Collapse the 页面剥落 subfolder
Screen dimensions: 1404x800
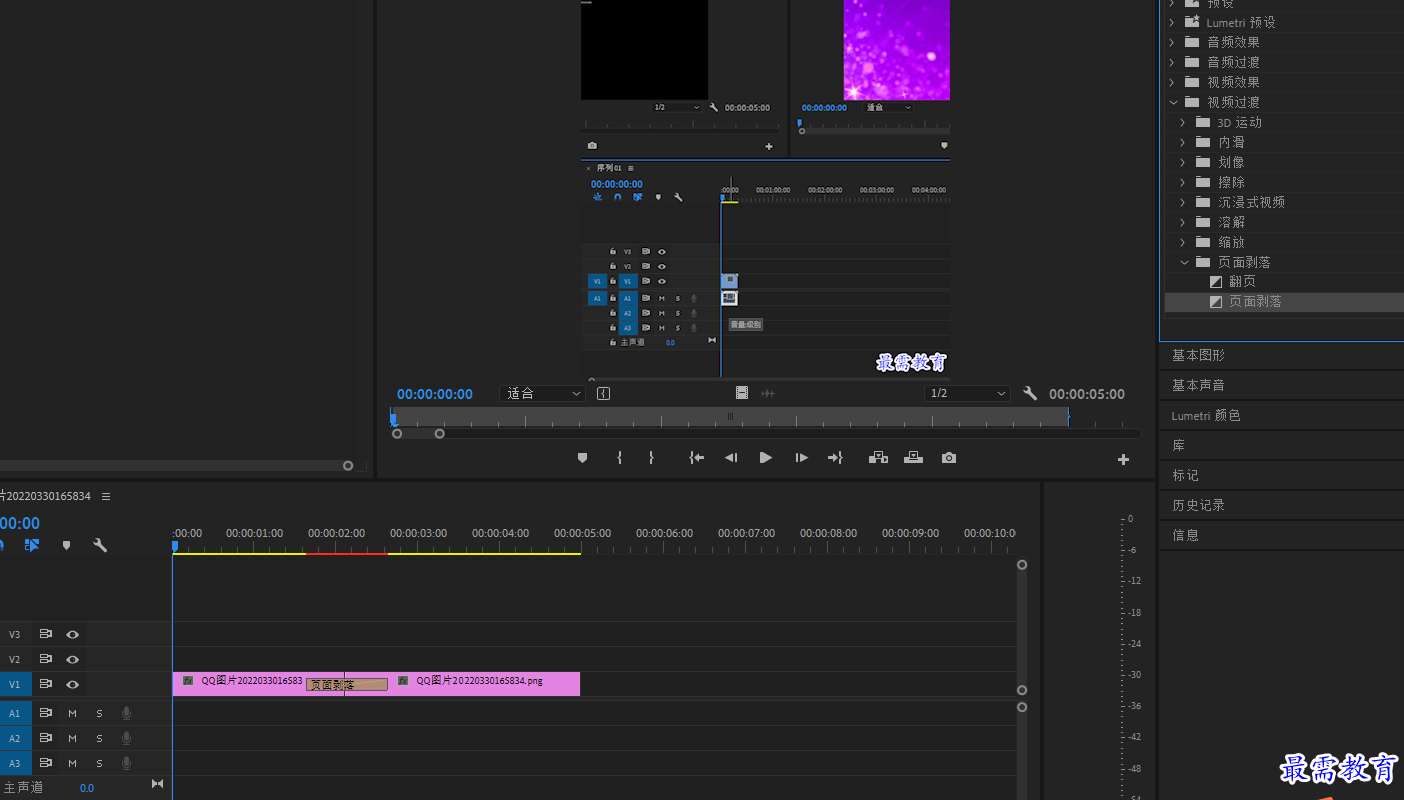click(1184, 262)
